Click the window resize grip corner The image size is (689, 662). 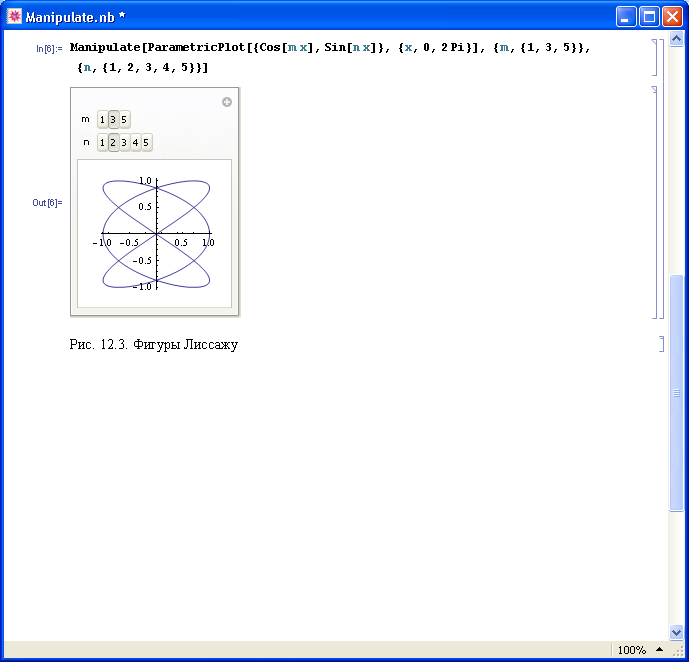(678, 651)
